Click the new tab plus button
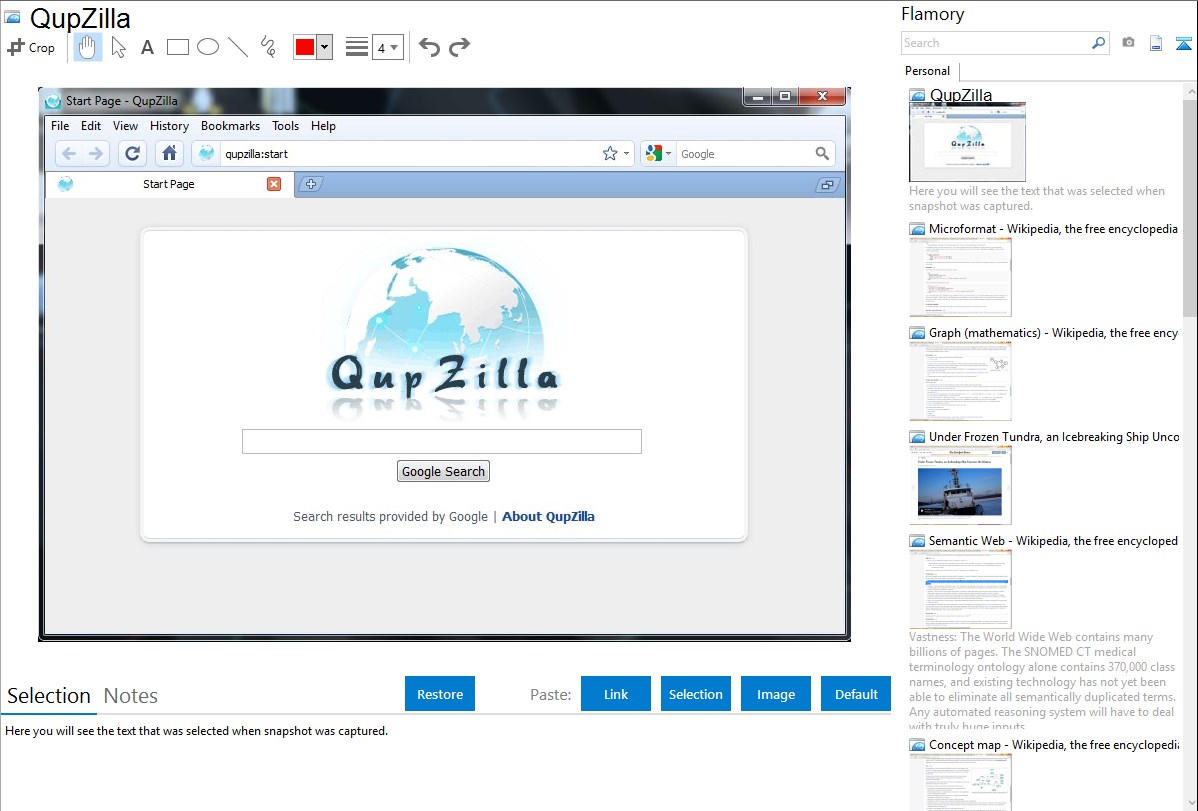 [x=311, y=184]
